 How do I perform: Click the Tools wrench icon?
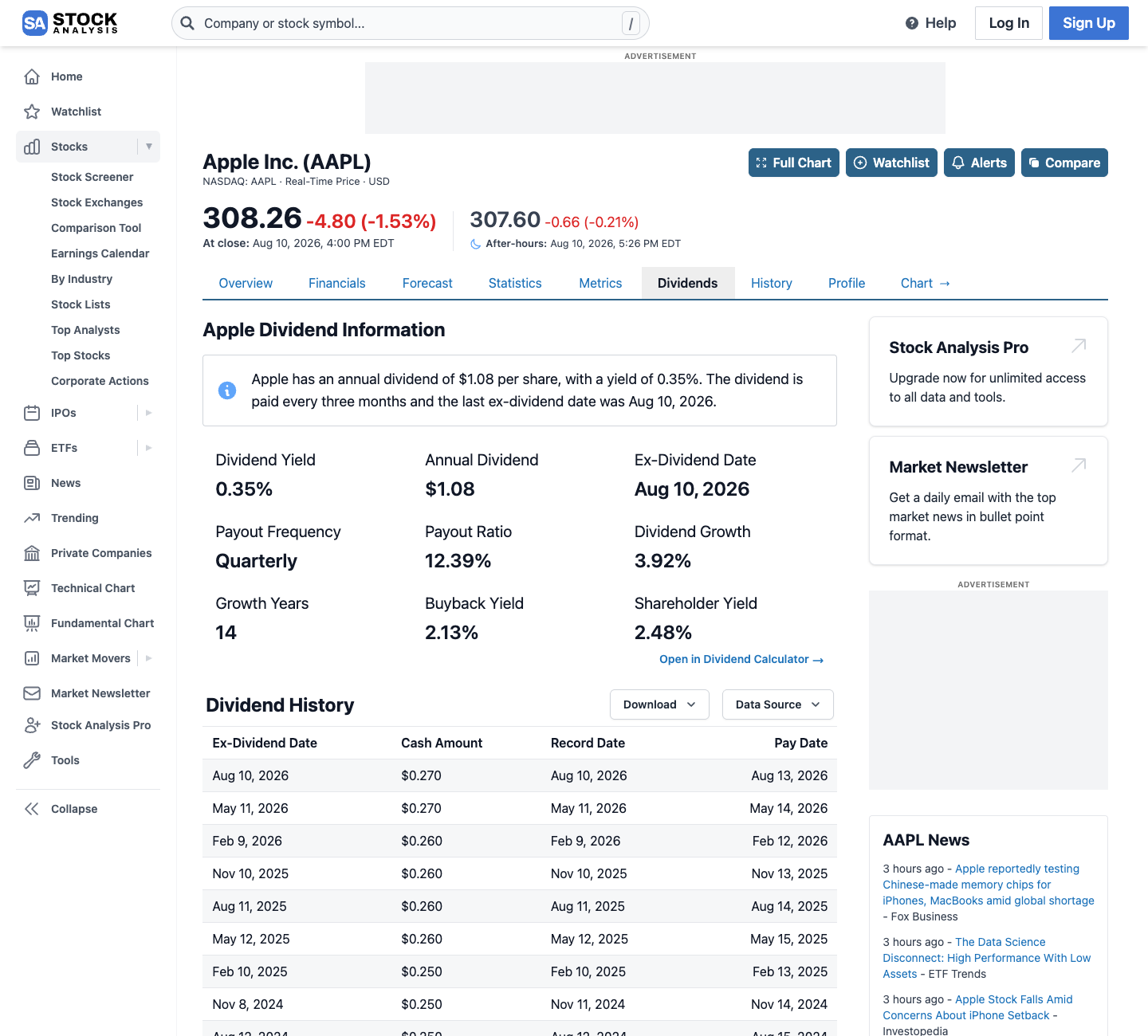32,760
